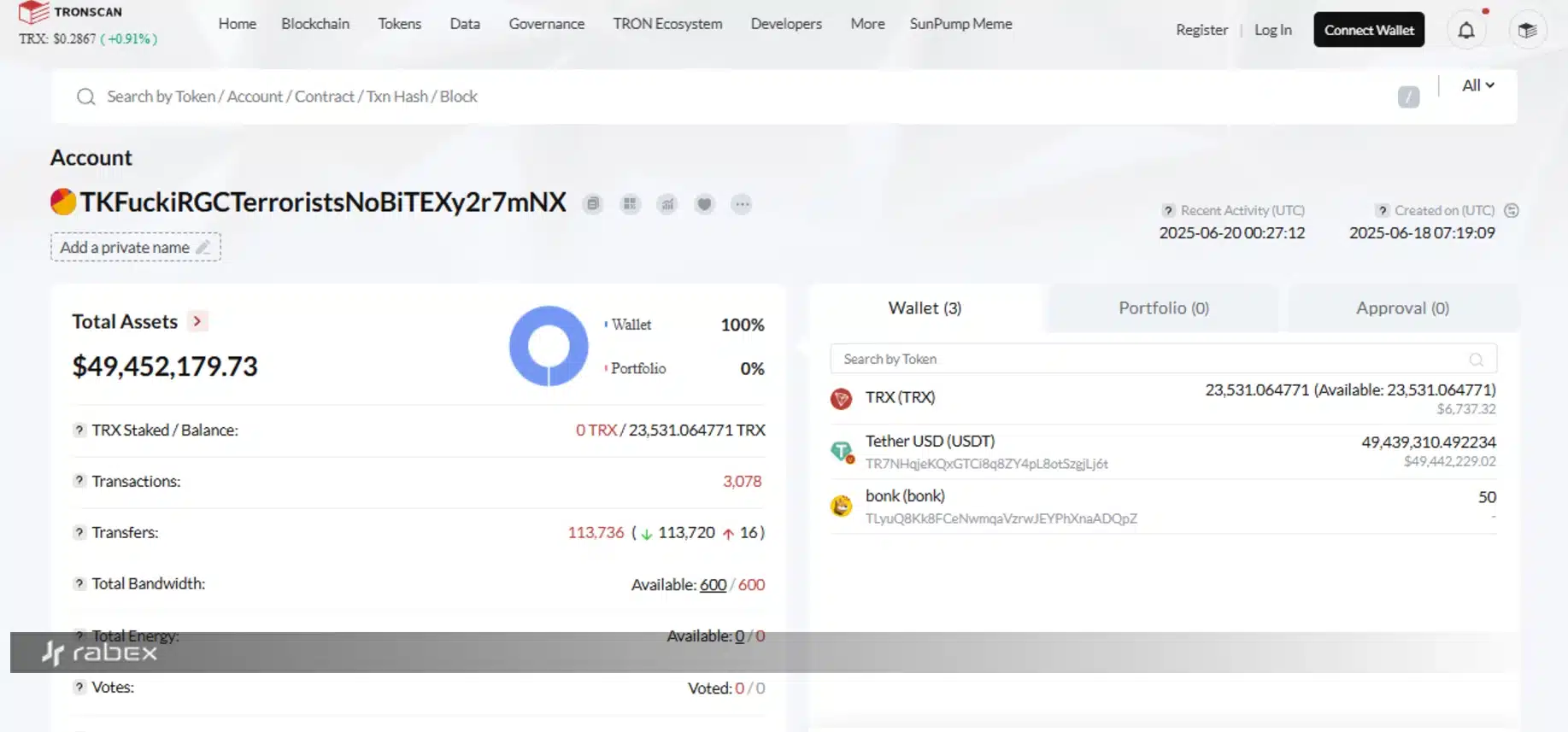This screenshot has width=1568, height=732.
Task: Click the $49,452,179.73 total assets value
Action: tap(165, 366)
